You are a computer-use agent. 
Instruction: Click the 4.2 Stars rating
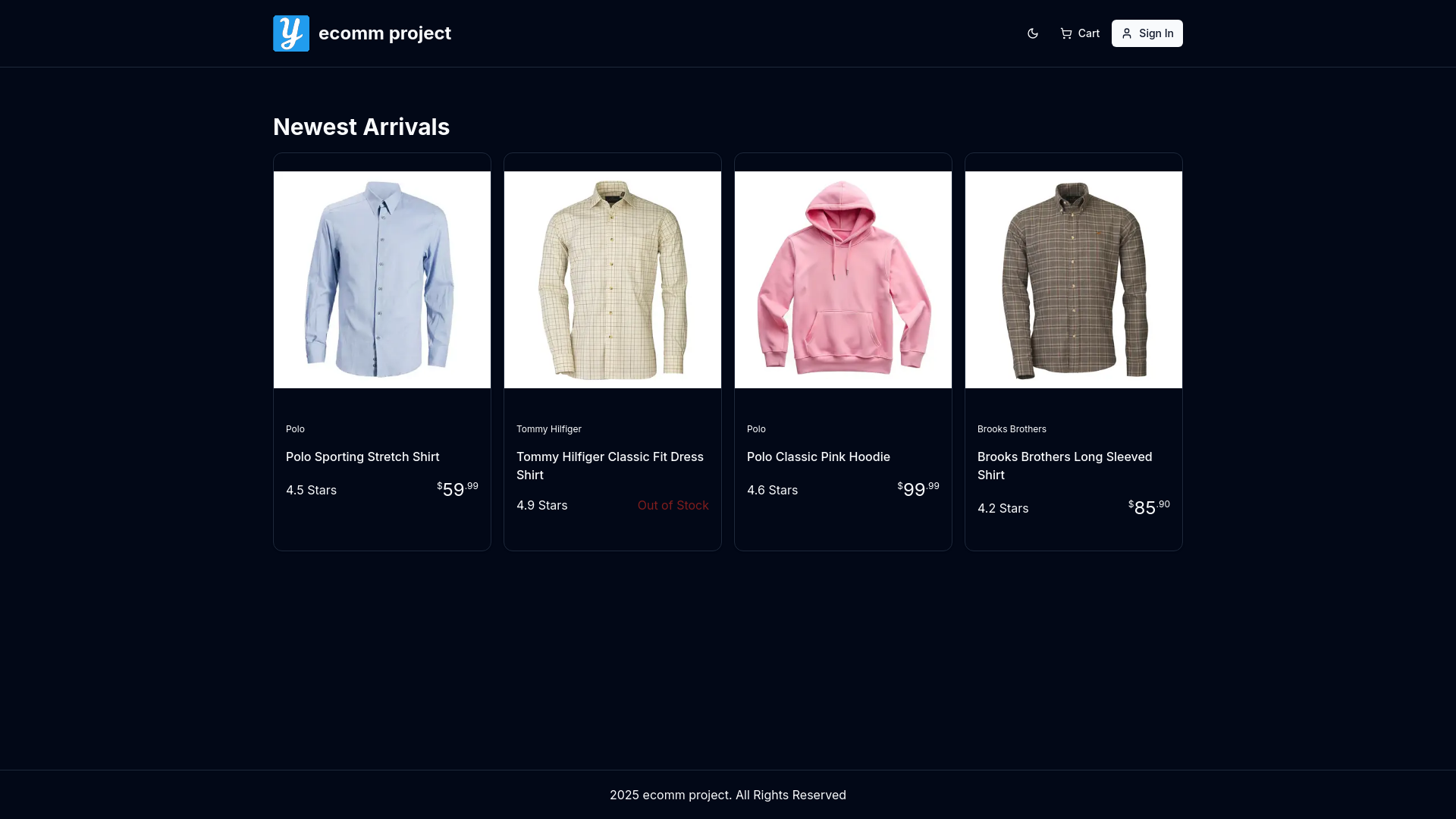click(1003, 508)
